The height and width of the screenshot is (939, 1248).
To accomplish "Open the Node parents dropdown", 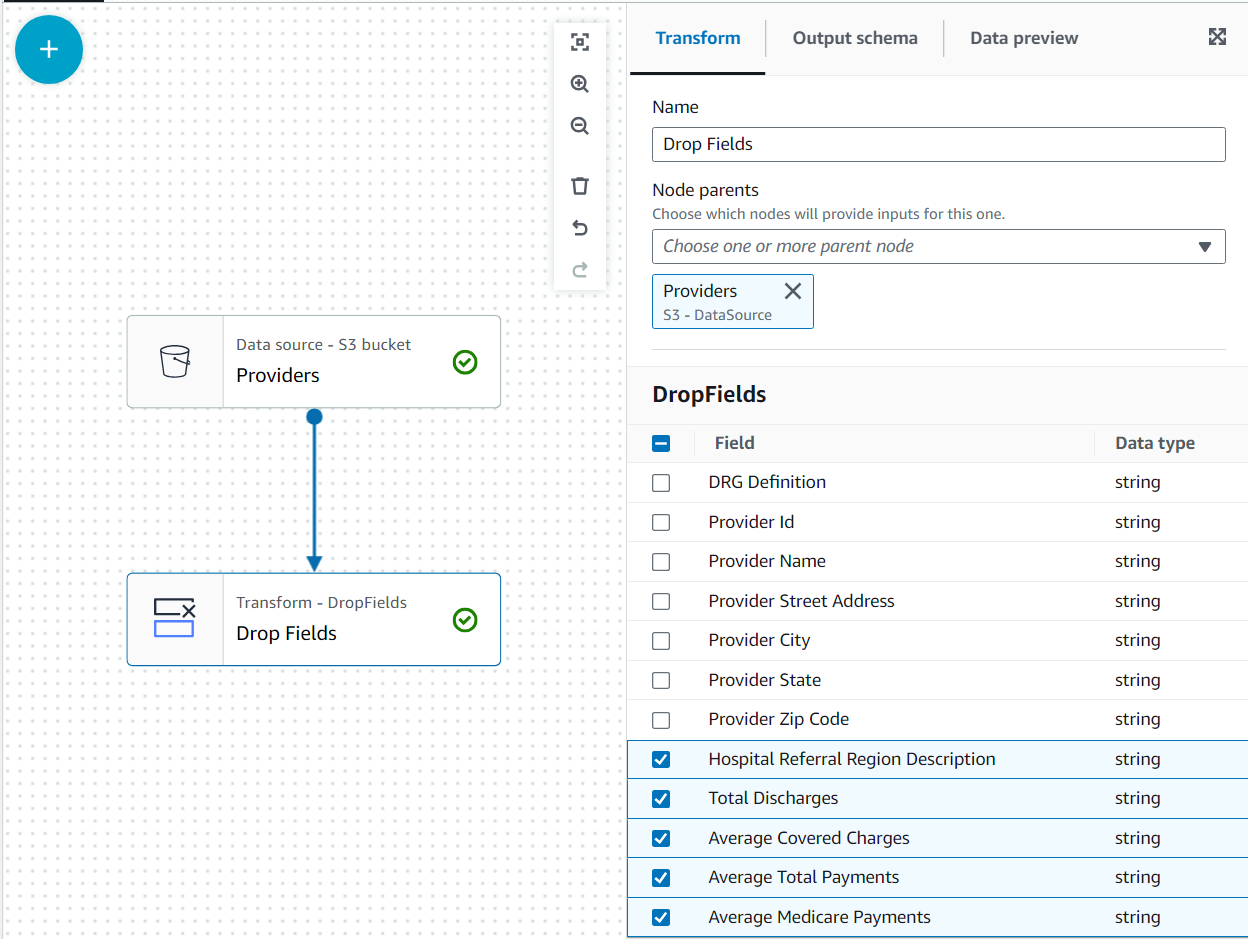I will (938, 246).
